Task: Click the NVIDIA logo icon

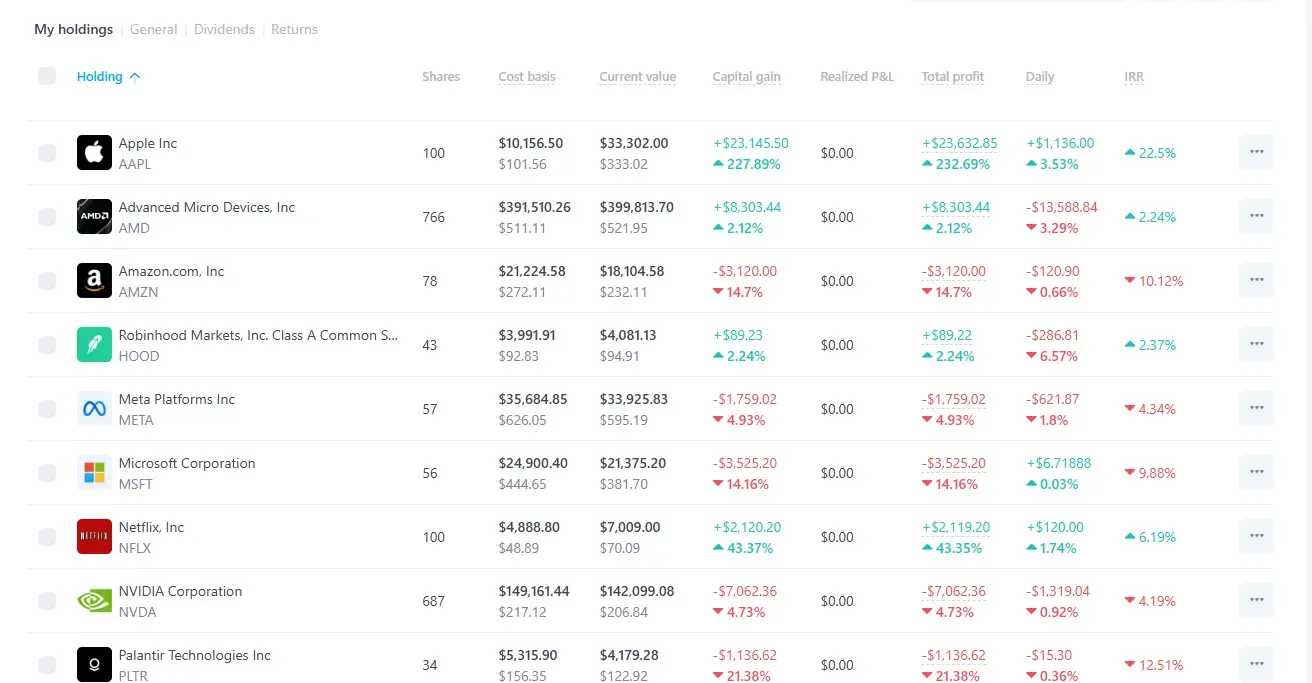Action: click(94, 601)
